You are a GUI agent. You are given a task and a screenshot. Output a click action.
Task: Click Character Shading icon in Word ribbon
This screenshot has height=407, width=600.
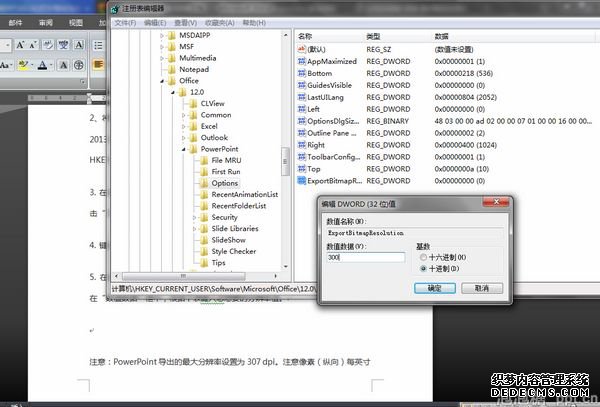[x=64, y=65]
